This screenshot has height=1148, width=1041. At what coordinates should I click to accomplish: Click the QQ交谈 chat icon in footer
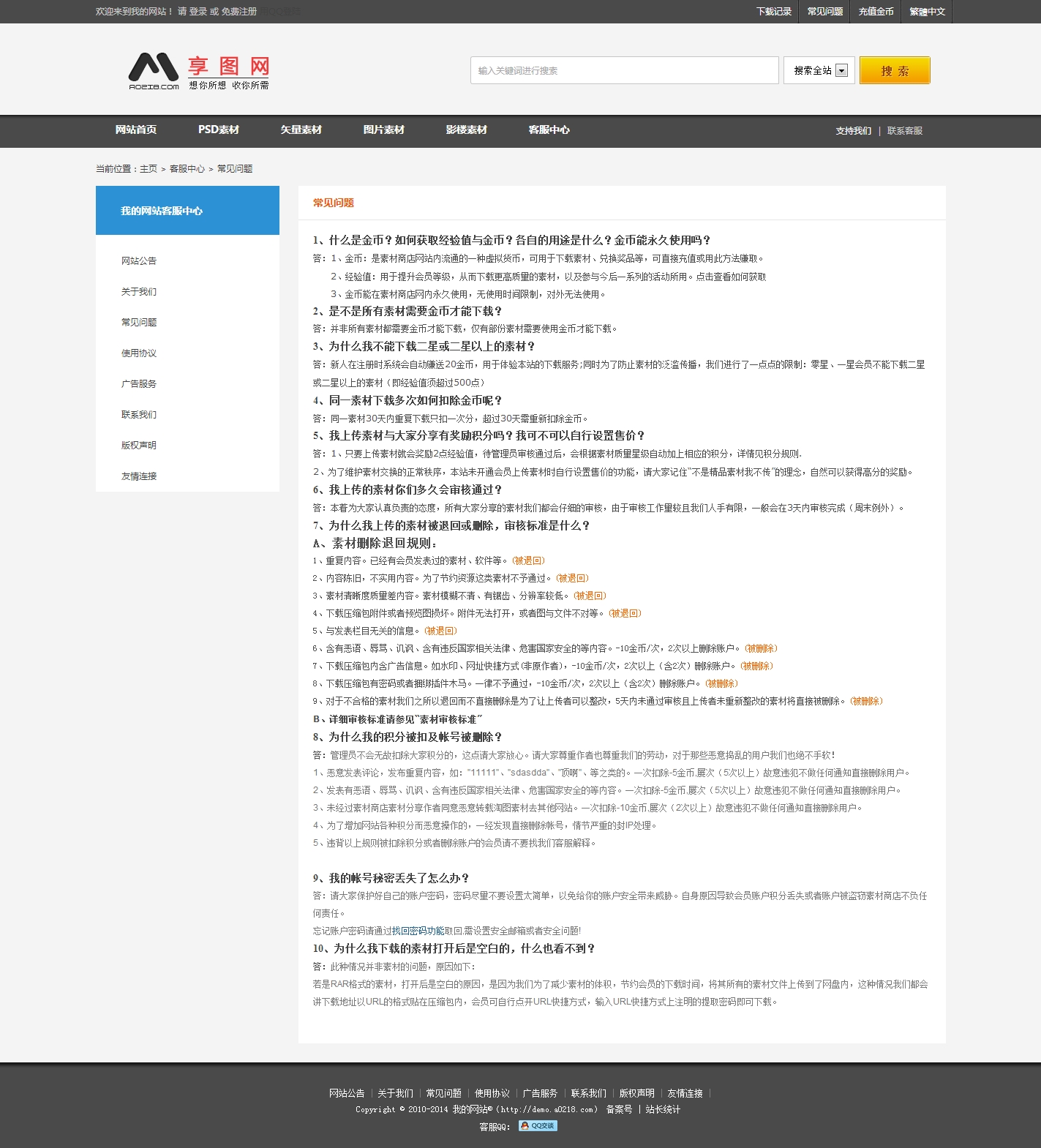coord(538,1126)
